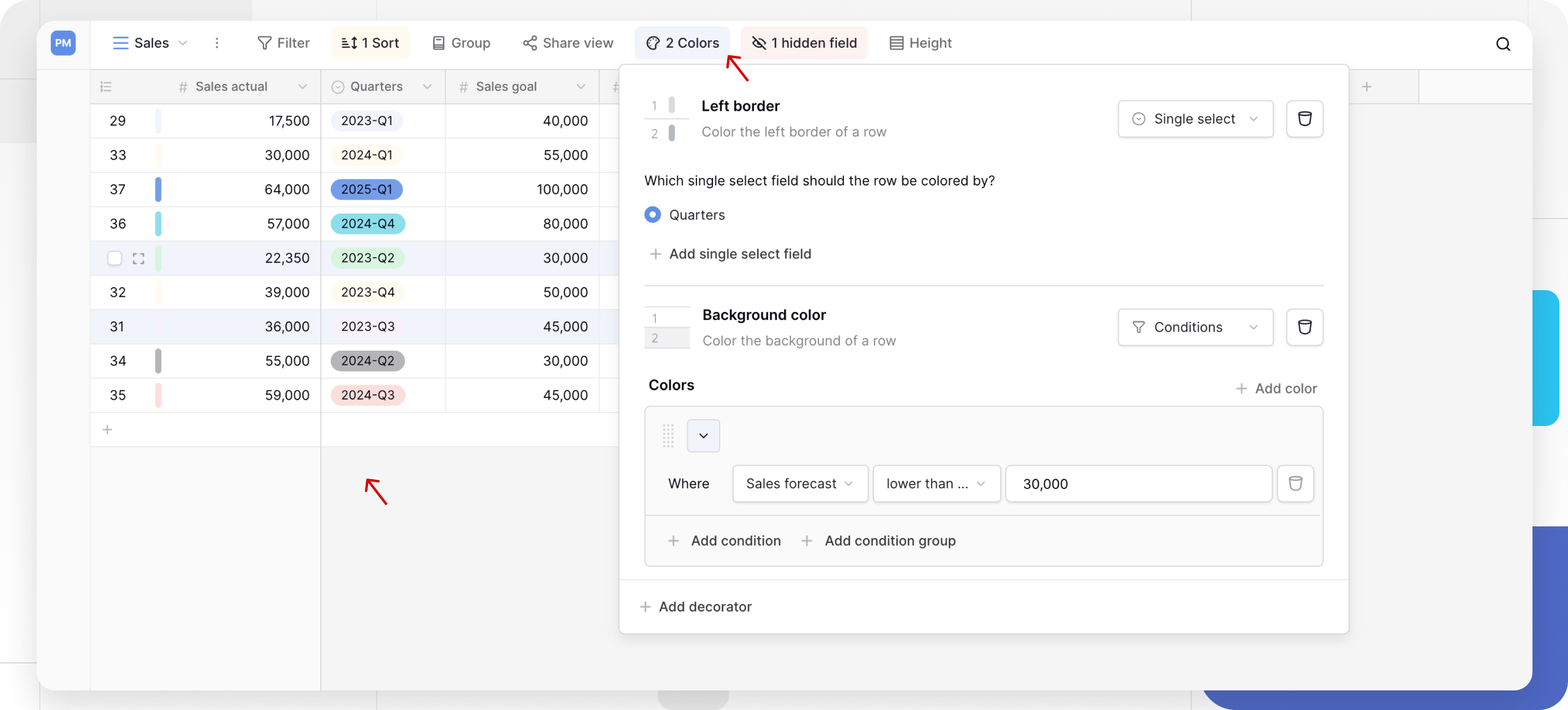The width and height of the screenshot is (1568, 710).
Task: Delete the Left border decorator
Action: click(1304, 119)
